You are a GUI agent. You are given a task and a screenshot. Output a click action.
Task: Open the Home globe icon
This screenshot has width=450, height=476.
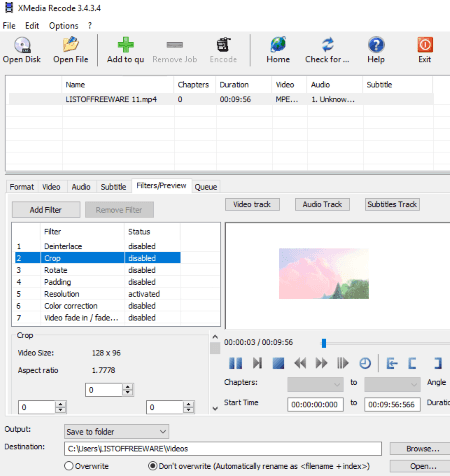(x=278, y=44)
